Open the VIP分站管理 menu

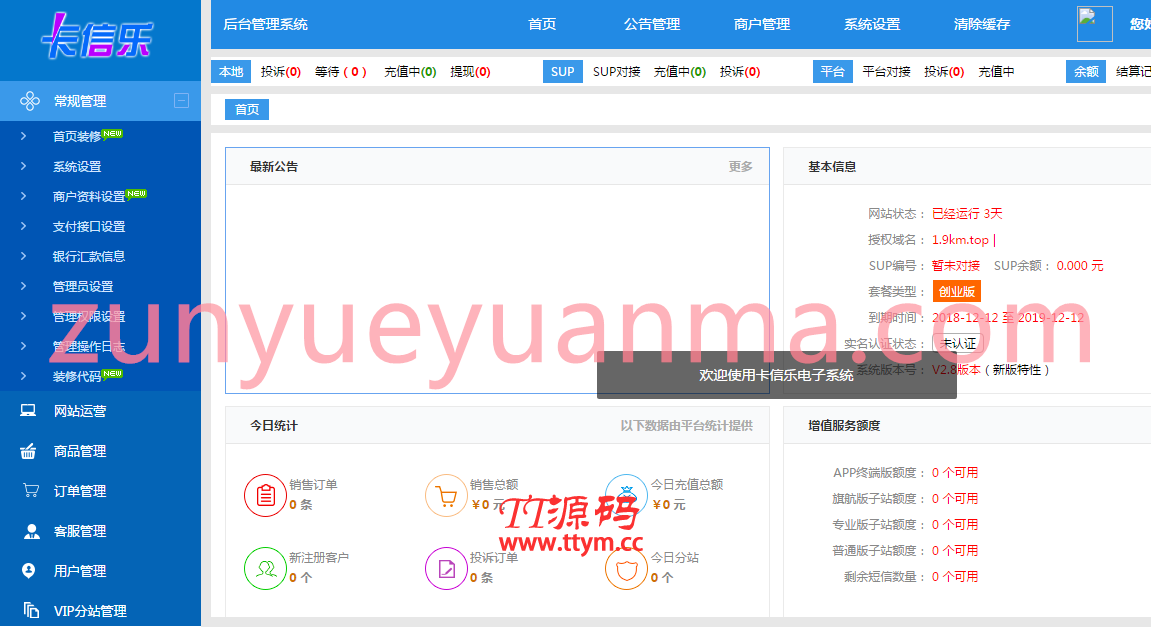tap(90, 611)
